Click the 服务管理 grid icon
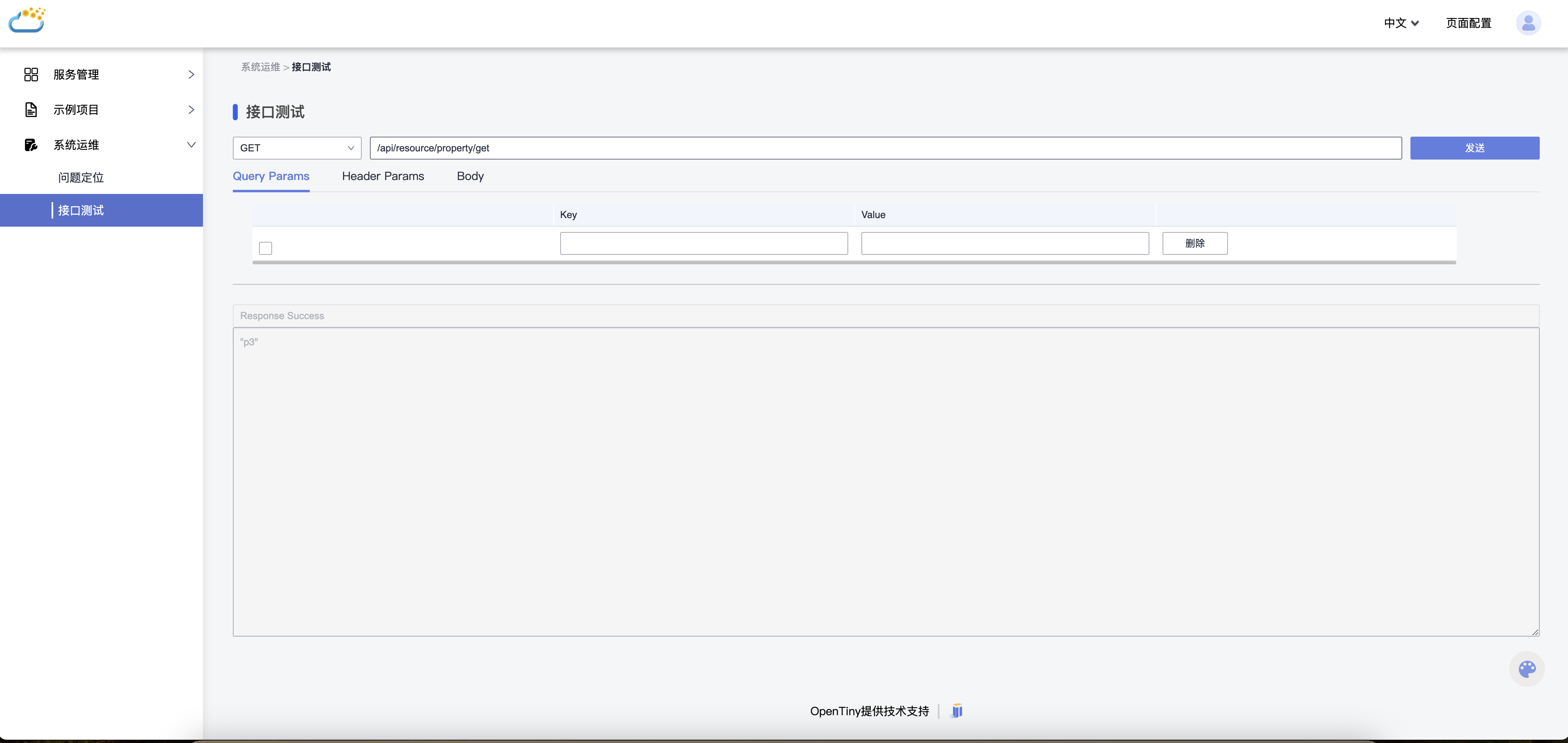 [31, 74]
